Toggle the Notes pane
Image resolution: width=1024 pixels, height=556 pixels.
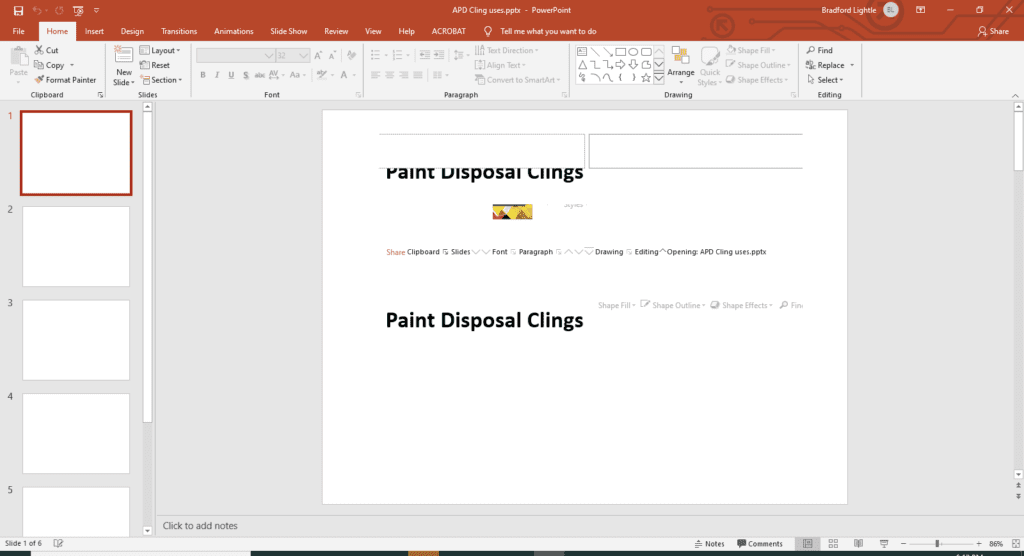click(x=709, y=544)
